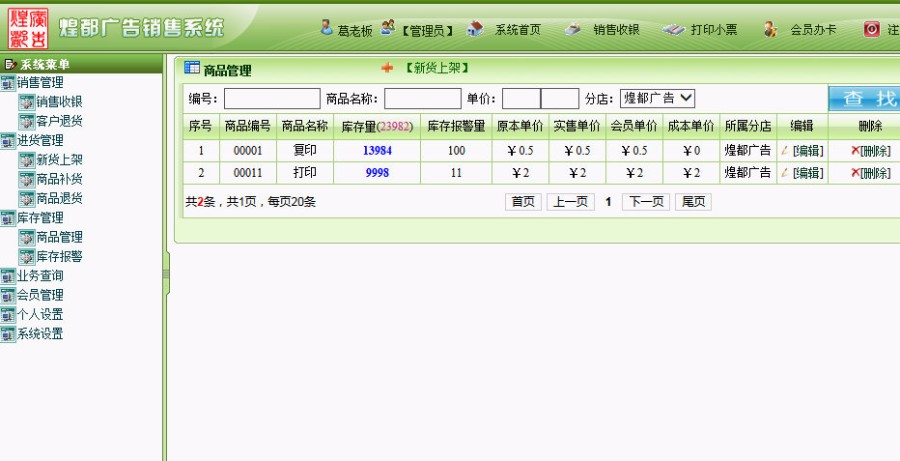Go to 下一页 next page

click(645, 201)
